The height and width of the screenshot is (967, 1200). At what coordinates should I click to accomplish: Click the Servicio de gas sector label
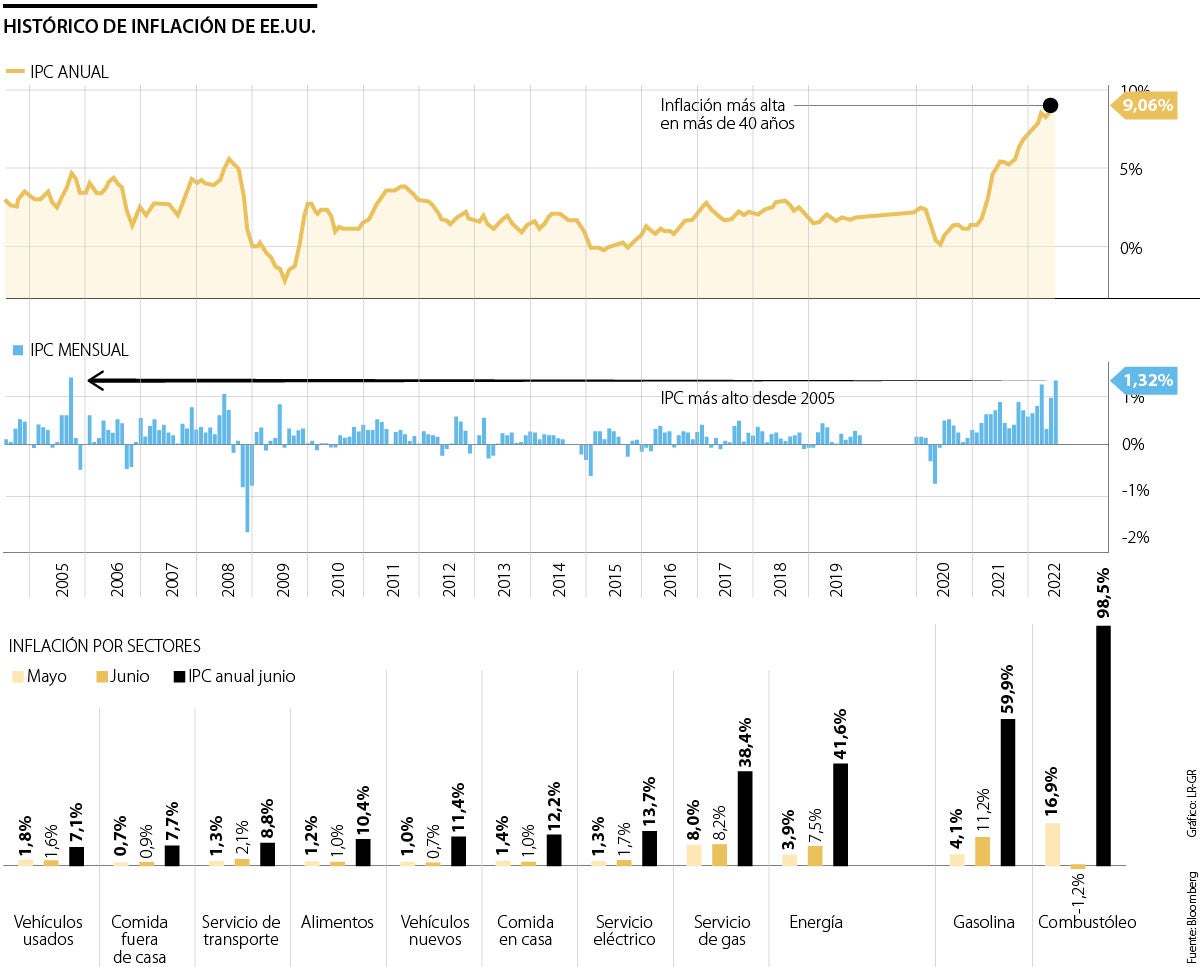(x=721, y=930)
